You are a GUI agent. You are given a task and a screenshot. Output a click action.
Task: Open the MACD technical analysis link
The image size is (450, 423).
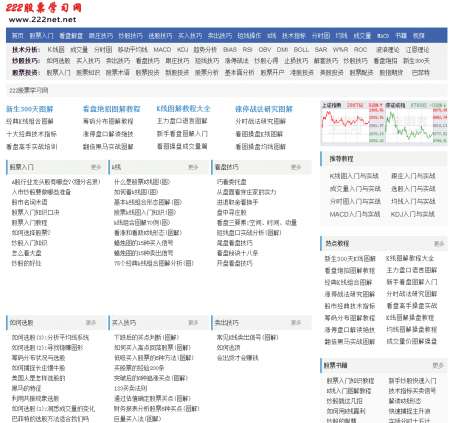tap(162, 50)
